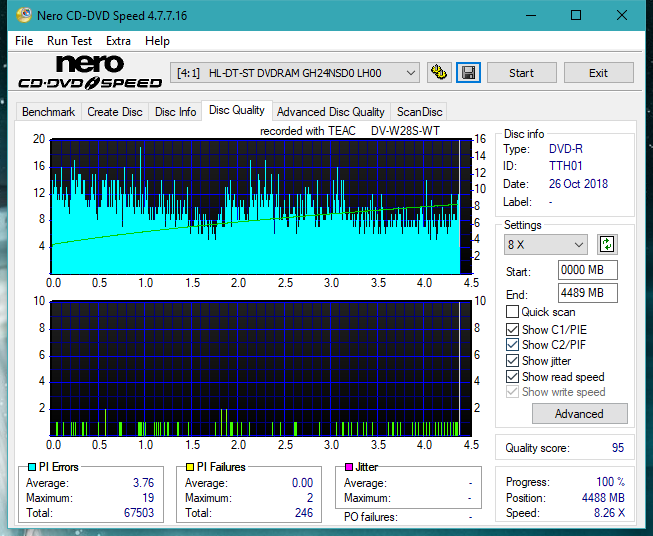
Task: Close the Nero CD-DVD Speed window
Action: (x=622, y=15)
